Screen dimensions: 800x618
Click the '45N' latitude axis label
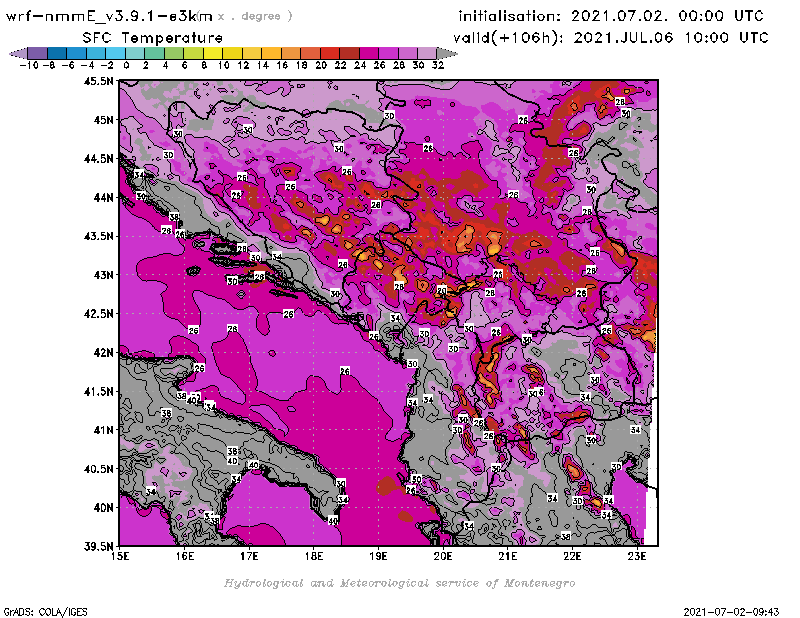coord(103,120)
